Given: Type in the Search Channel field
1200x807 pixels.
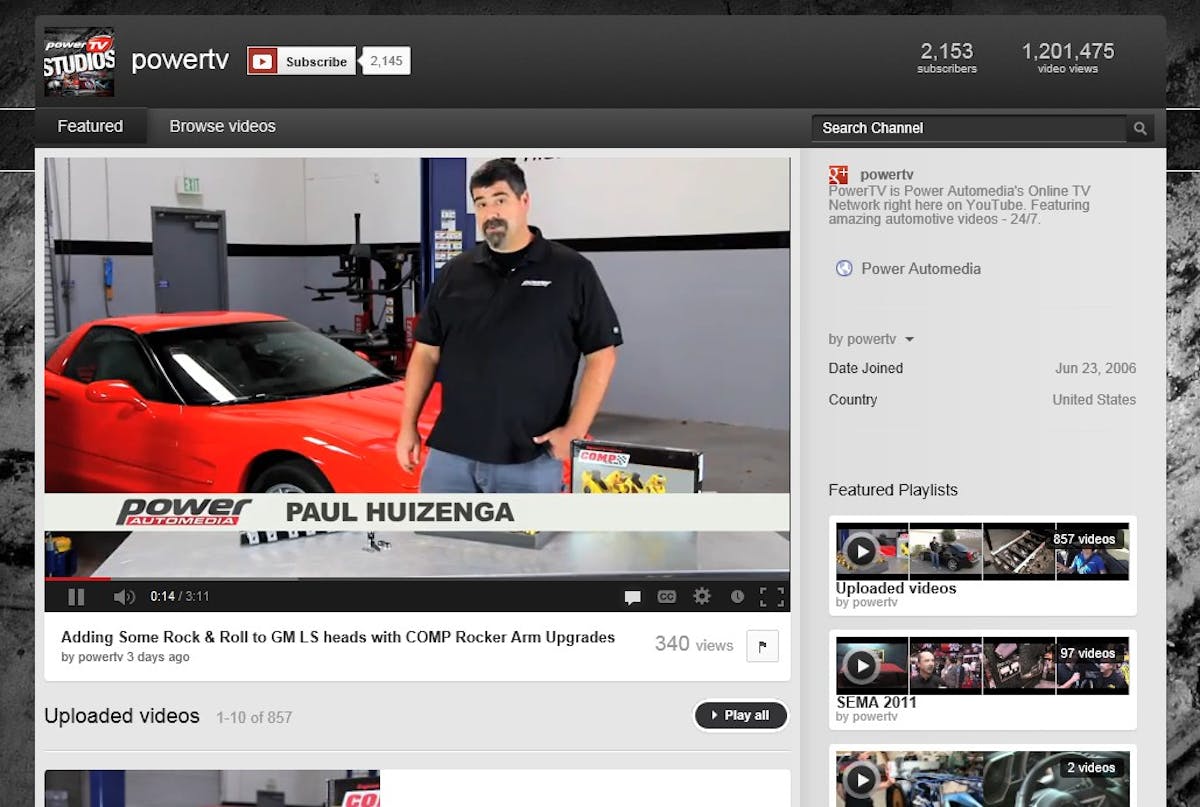Looking at the screenshot, I should pos(967,128).
